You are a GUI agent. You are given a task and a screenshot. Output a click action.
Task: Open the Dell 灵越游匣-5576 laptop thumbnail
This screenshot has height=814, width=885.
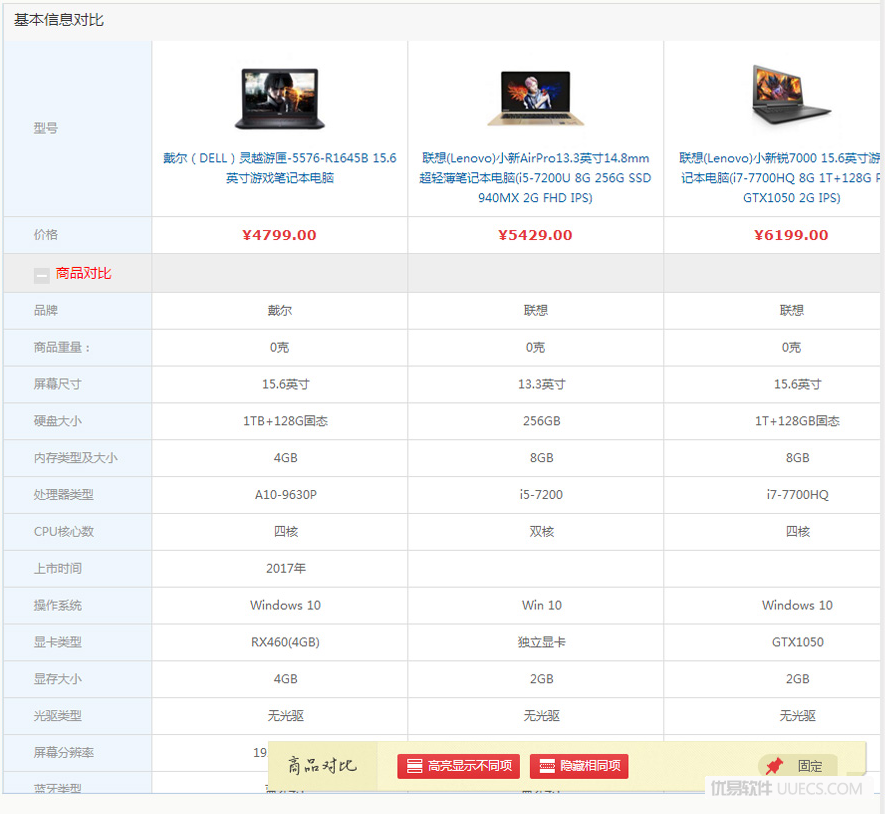click(x=279, y=99)
